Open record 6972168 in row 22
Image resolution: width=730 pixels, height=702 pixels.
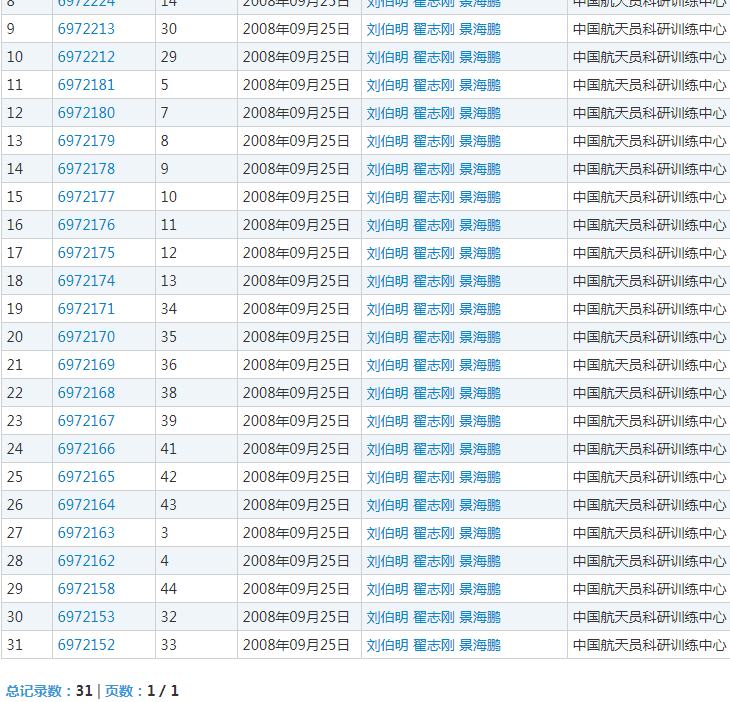[x=86, y=393]
